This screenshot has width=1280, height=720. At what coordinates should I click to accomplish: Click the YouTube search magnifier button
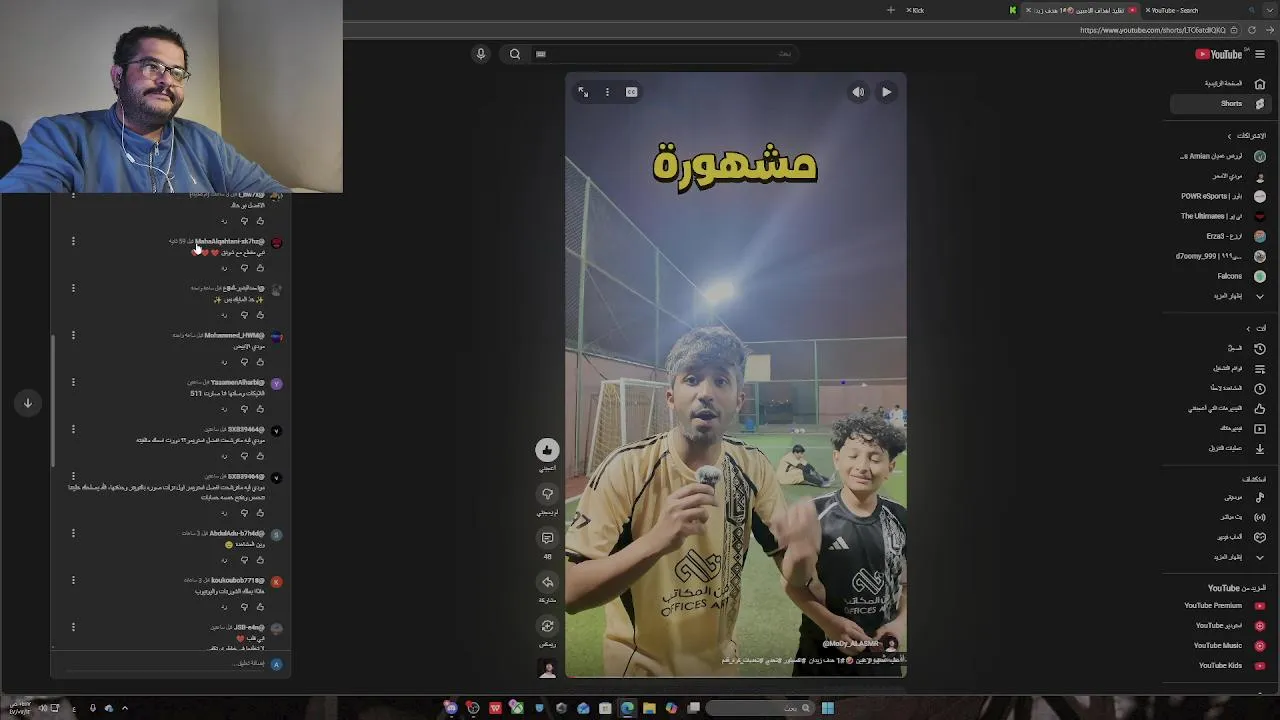515,54
